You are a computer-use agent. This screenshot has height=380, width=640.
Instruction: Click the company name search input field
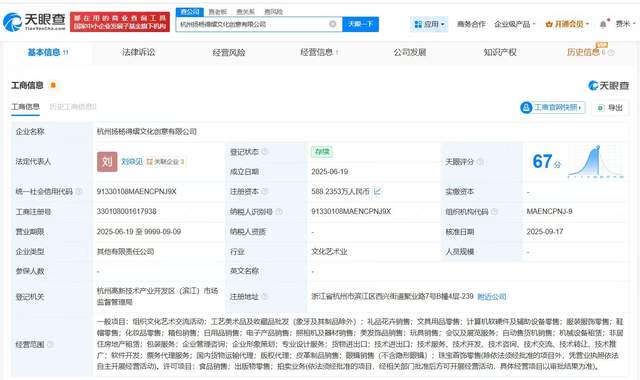[x=253, y=24]
